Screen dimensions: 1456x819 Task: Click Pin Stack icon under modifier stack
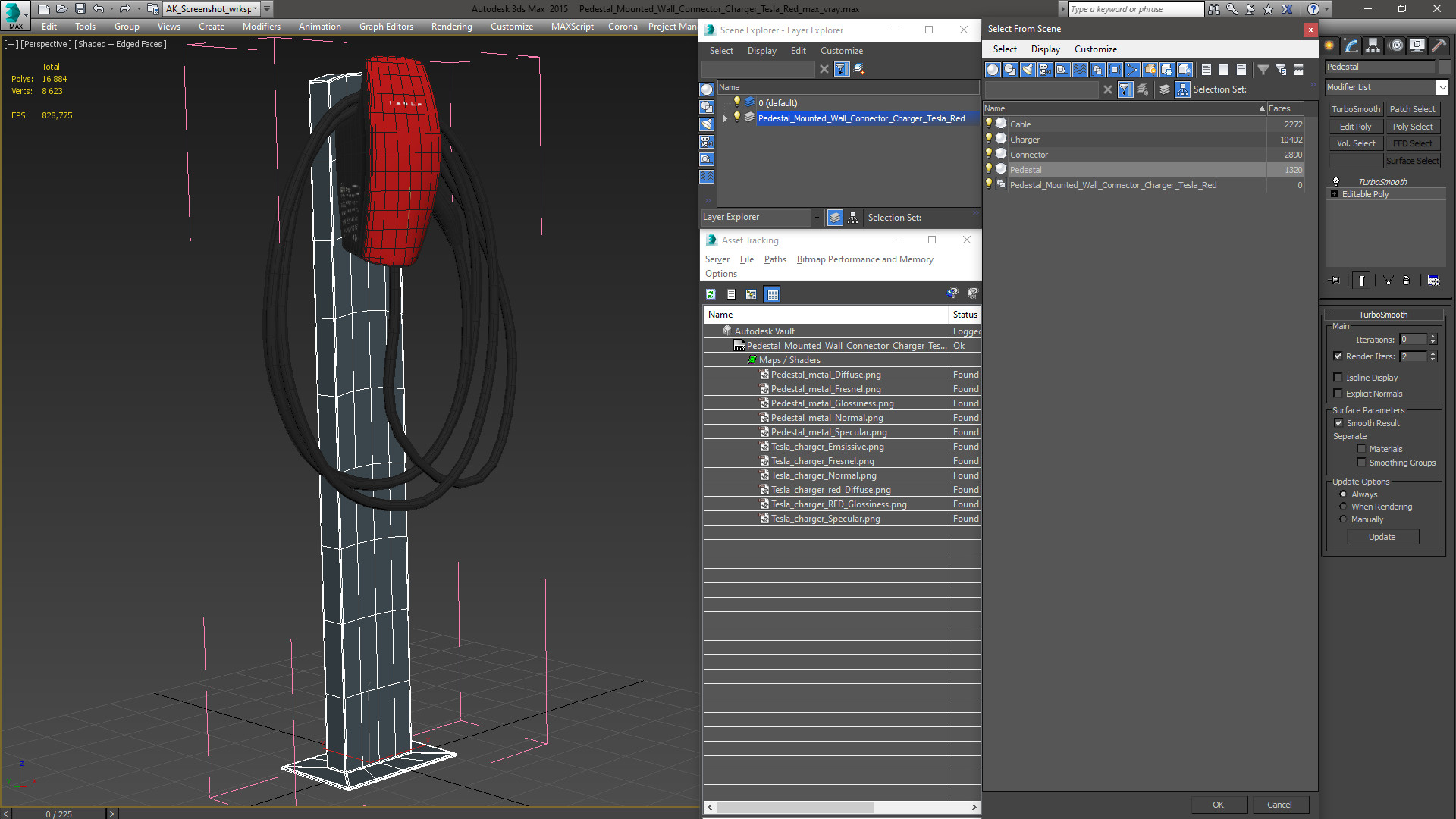pos(1335,281)
